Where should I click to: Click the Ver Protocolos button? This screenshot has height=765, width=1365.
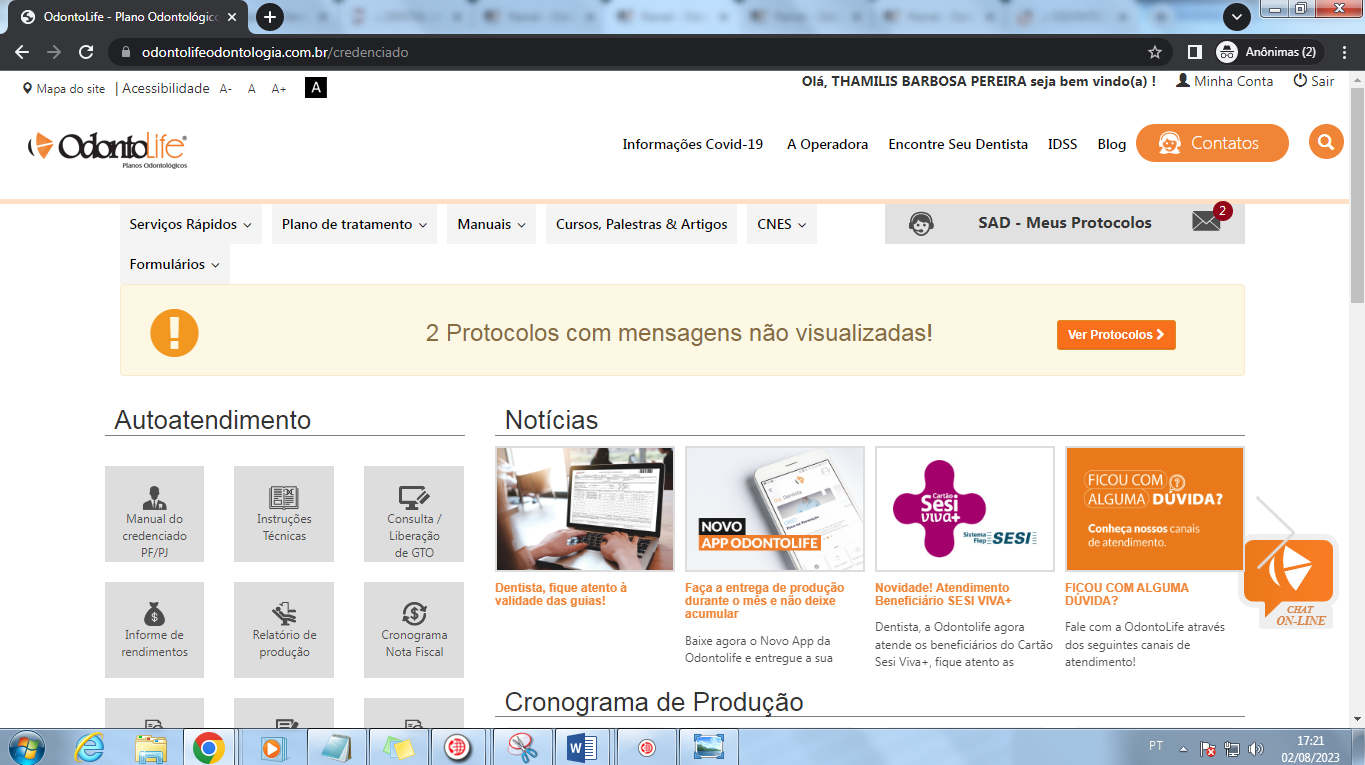pyautogui.click(x=1116, y=335)
